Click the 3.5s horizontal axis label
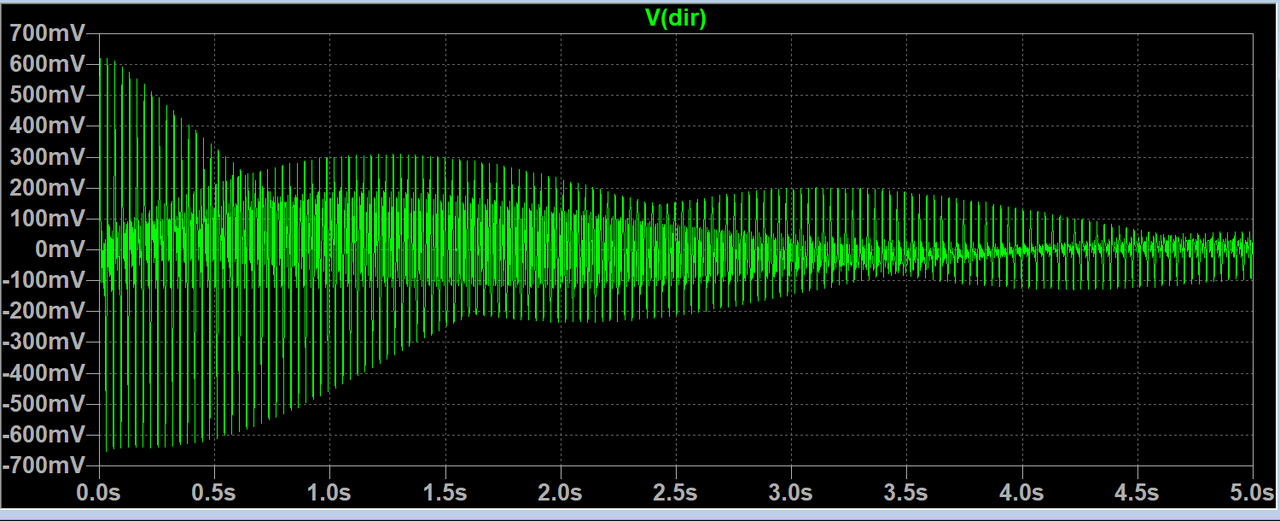This screenshot has width=1280, height=521. point(906,493)
